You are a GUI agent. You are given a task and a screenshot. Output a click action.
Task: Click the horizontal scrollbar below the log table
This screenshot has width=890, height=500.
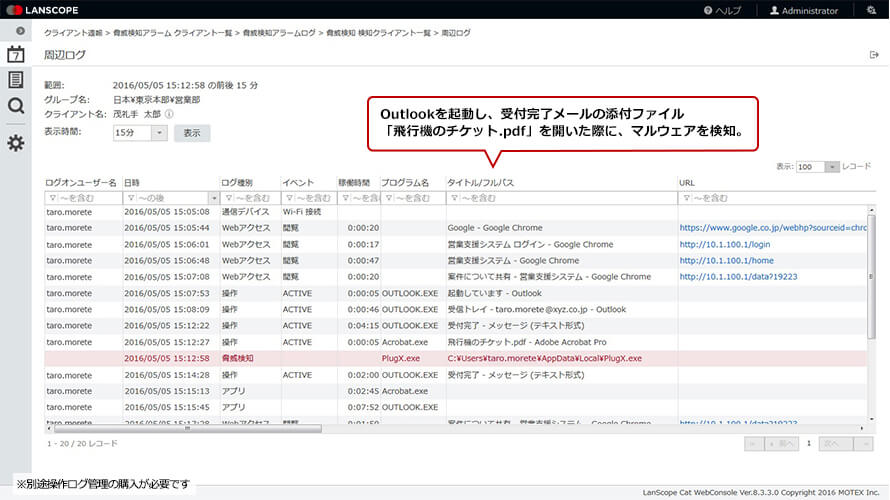pos(188,428)
